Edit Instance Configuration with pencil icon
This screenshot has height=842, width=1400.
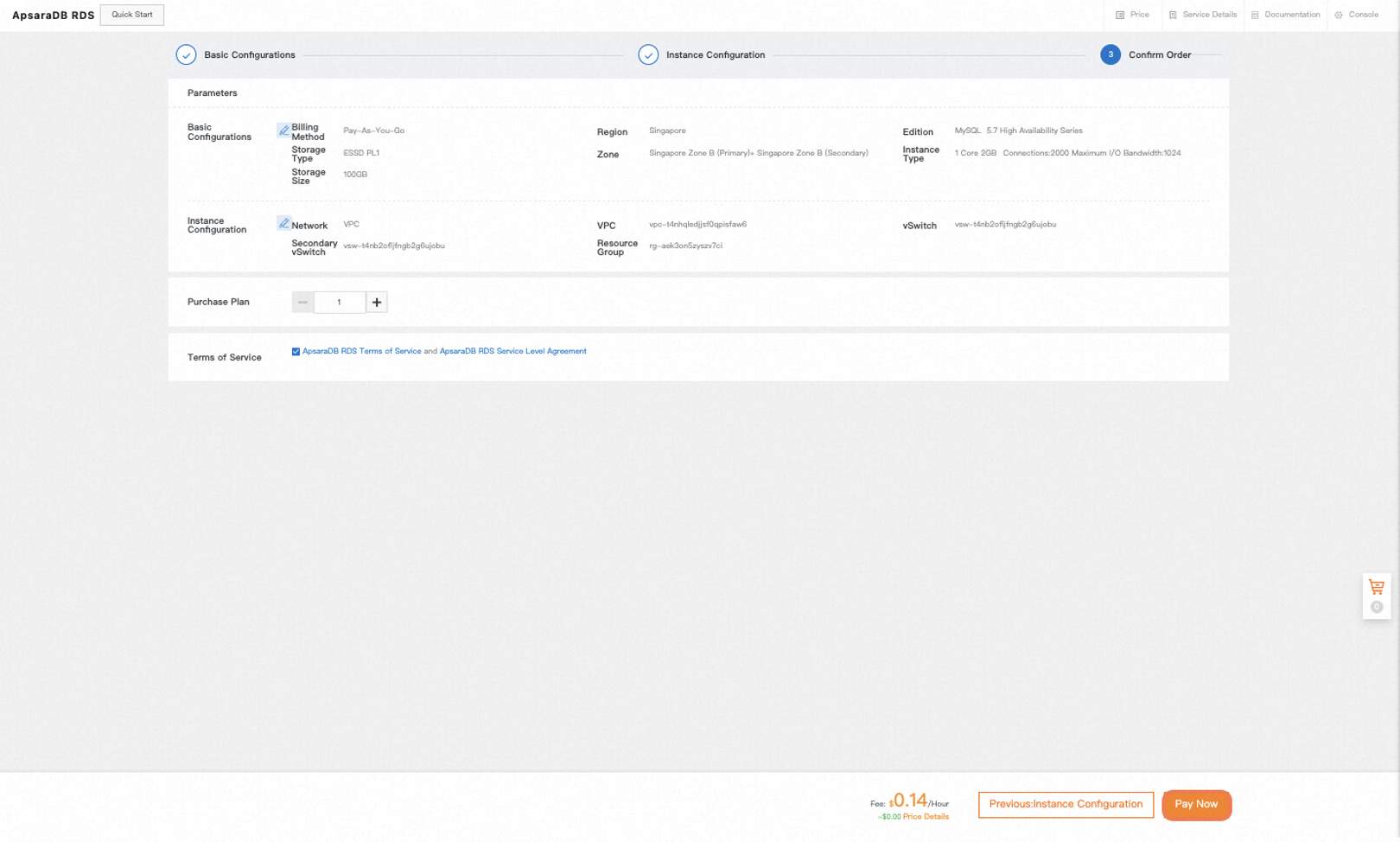[283, 223]
